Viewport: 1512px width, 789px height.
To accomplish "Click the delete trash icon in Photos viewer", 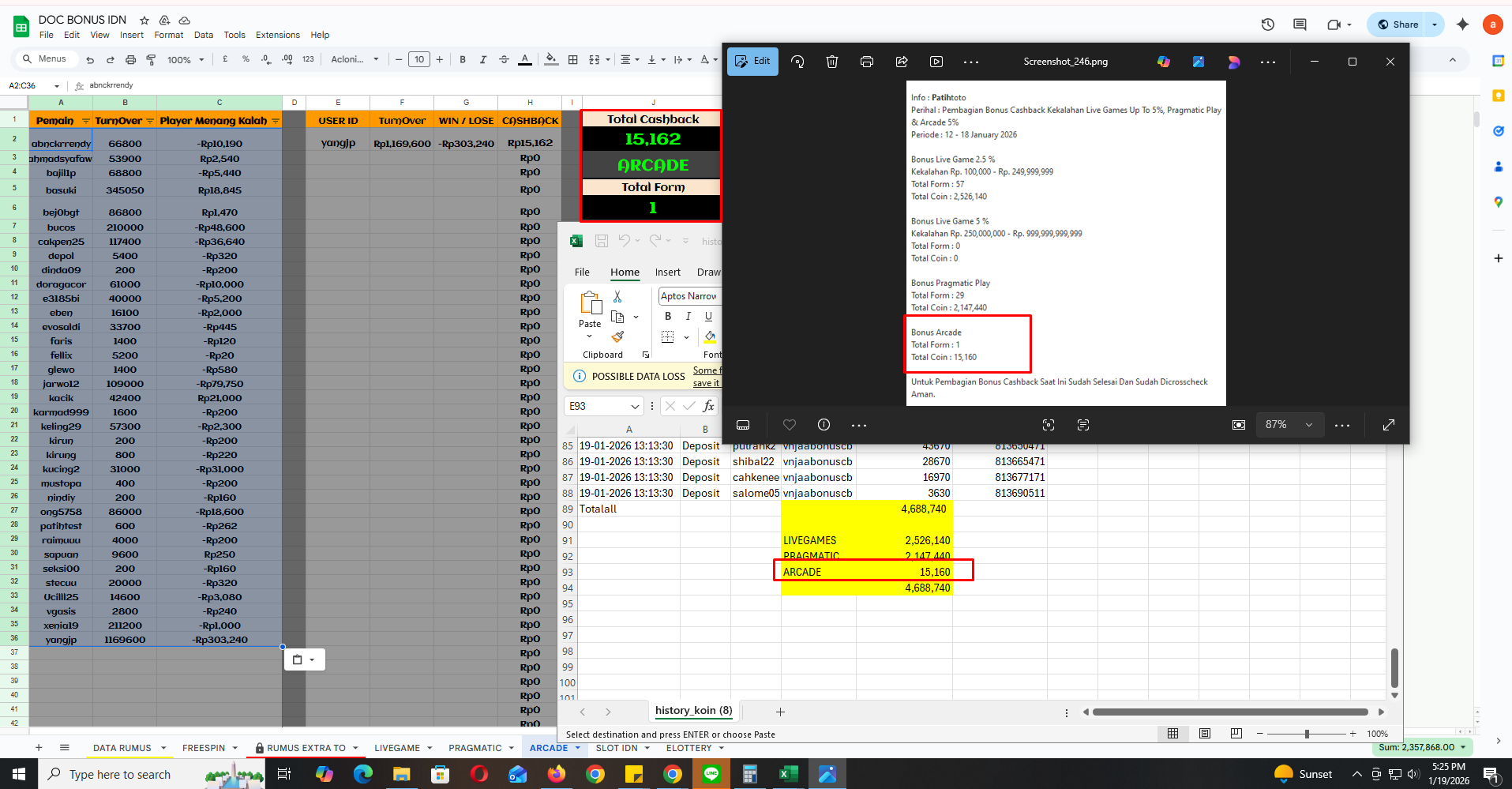I will [x=832, y=62].
